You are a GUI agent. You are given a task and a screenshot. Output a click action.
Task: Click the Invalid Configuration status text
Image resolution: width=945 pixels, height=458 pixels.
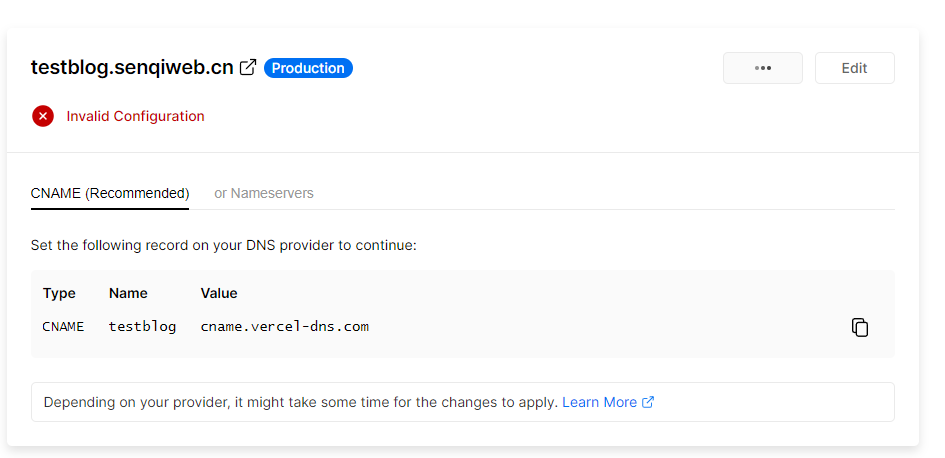pyautogui.click(x=135, y=116)
